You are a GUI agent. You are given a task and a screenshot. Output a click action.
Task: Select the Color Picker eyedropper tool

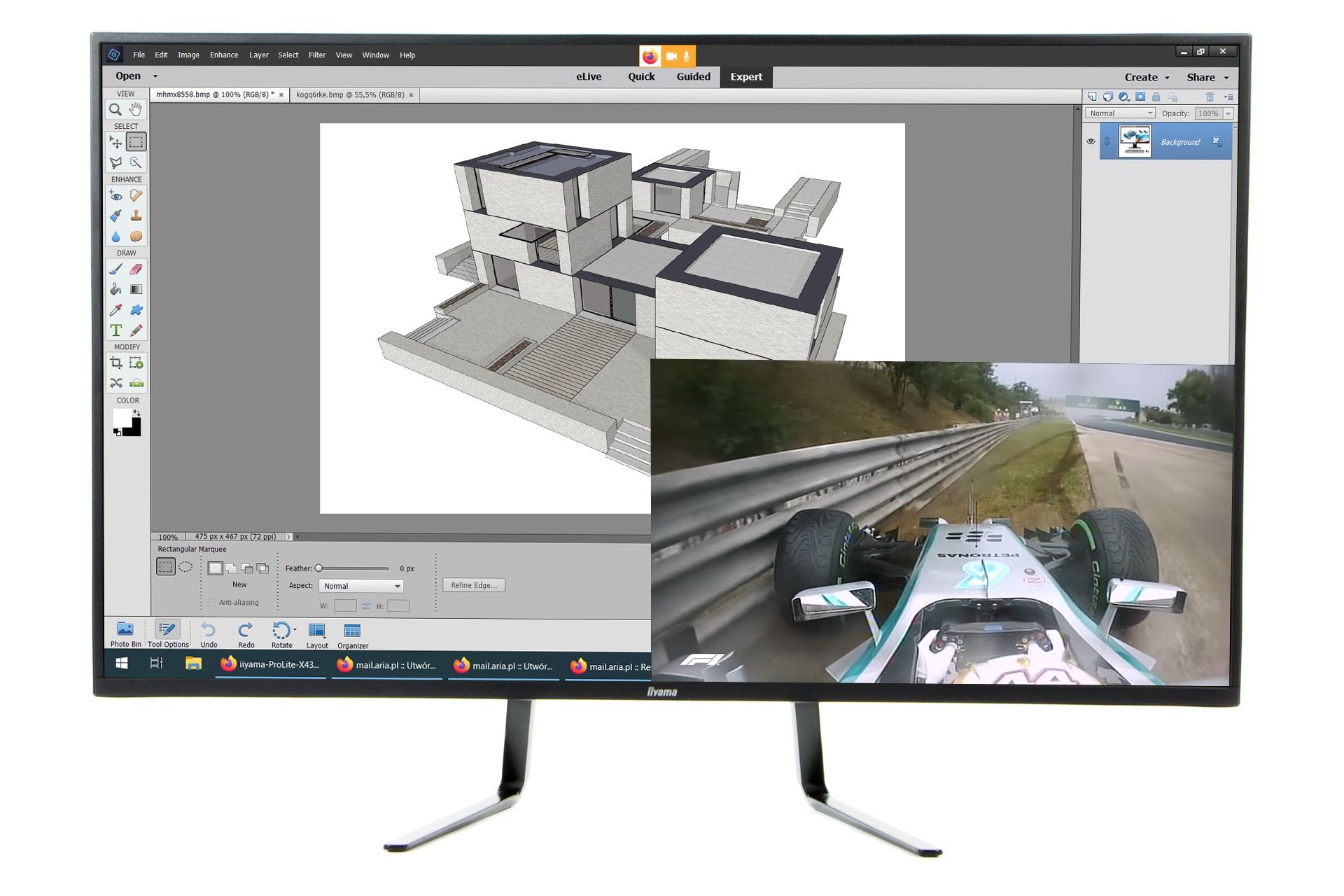pyautogui.click(x=115, y=309)
